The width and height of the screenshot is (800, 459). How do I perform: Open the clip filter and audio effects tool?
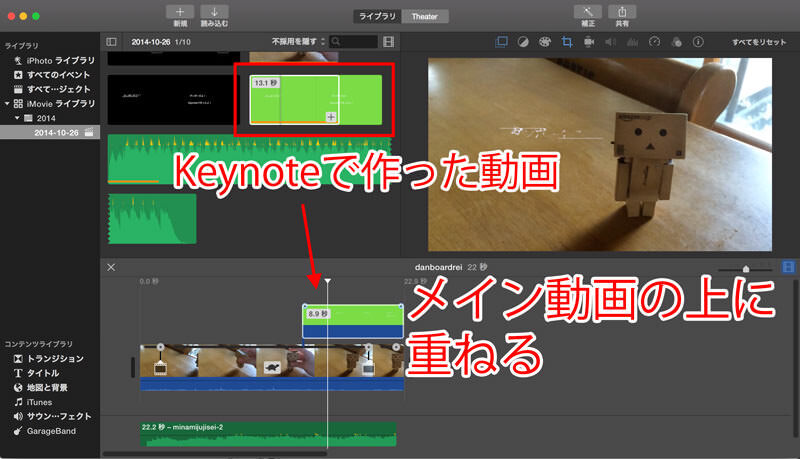(677, 42)
